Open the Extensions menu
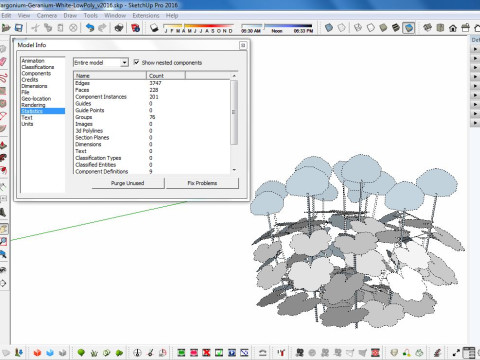 [146, 15]
